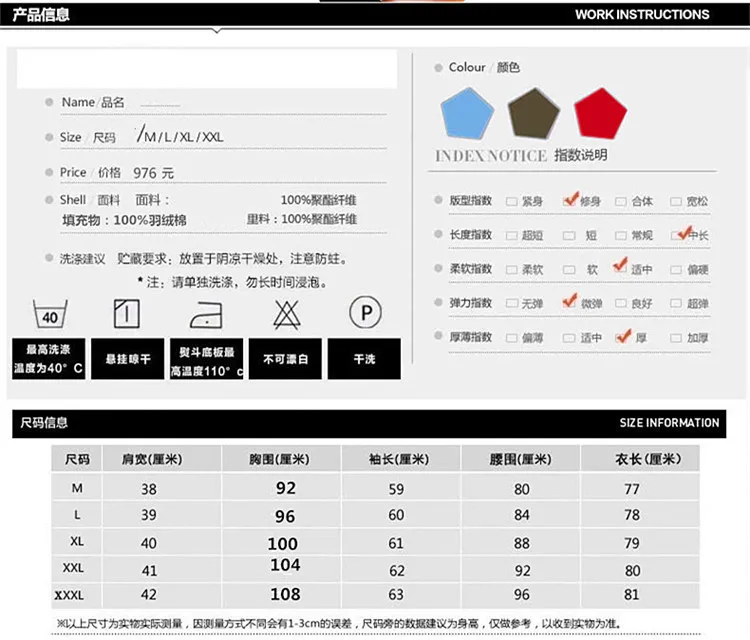Click the do-not-bleach crossed triangle icon

[287, 315]
